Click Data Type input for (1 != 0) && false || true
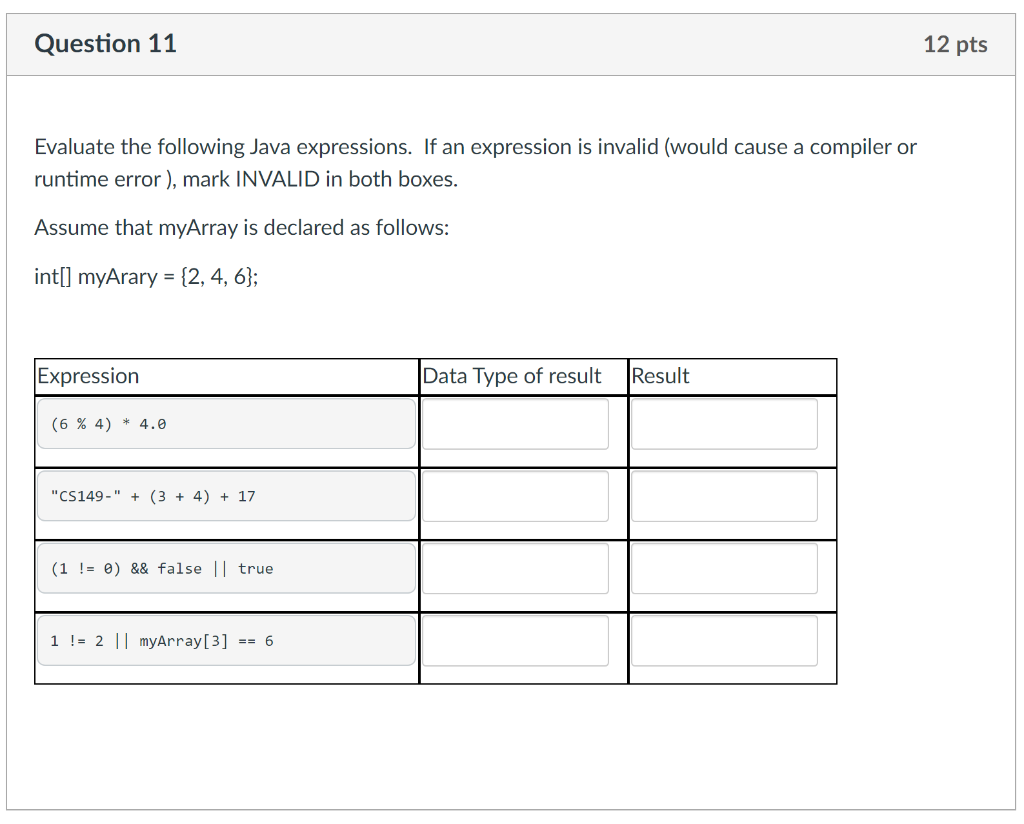Viewport: 1024px width, 824px height. 515,567
